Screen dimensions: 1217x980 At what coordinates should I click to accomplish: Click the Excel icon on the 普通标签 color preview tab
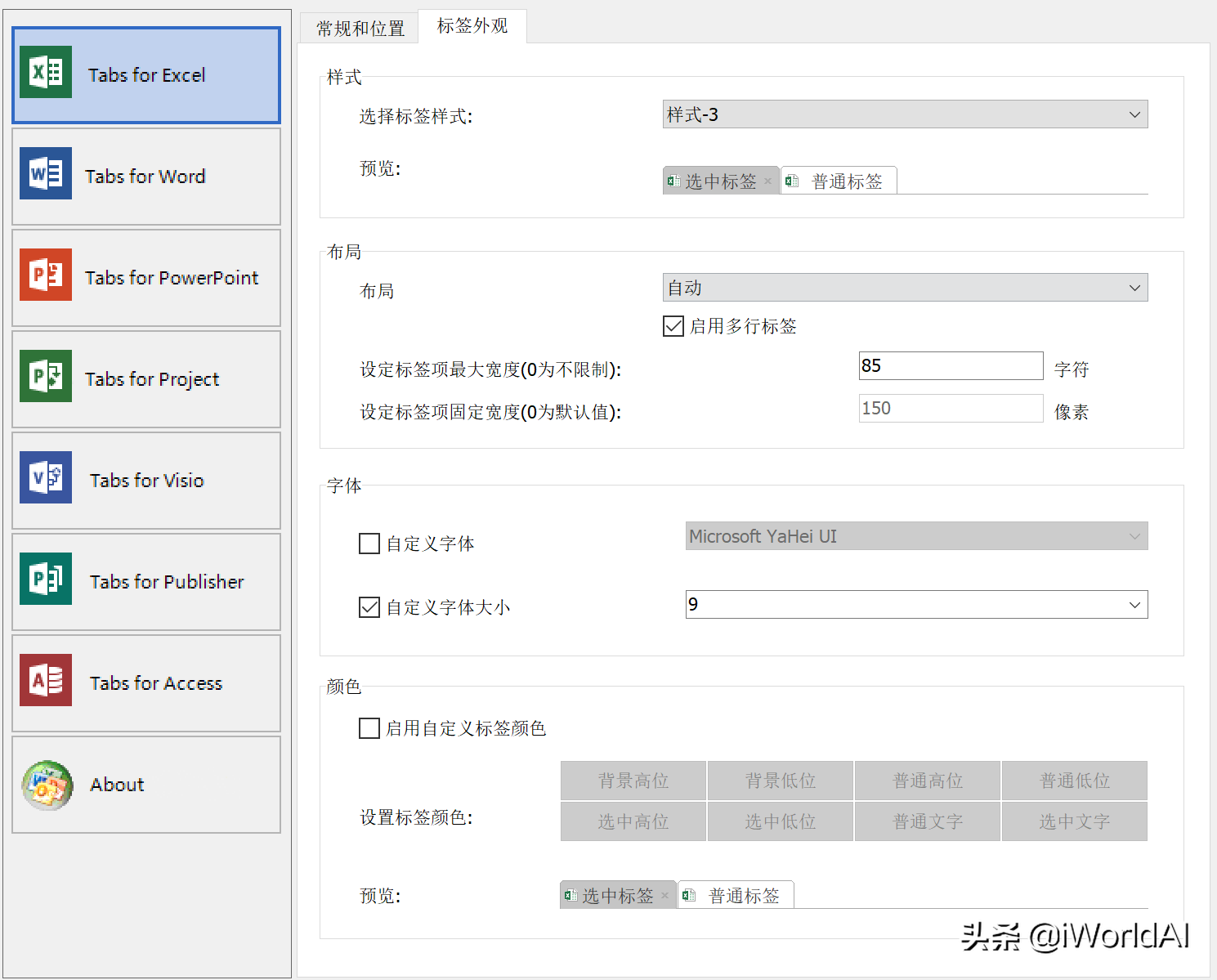coord(688,896)
